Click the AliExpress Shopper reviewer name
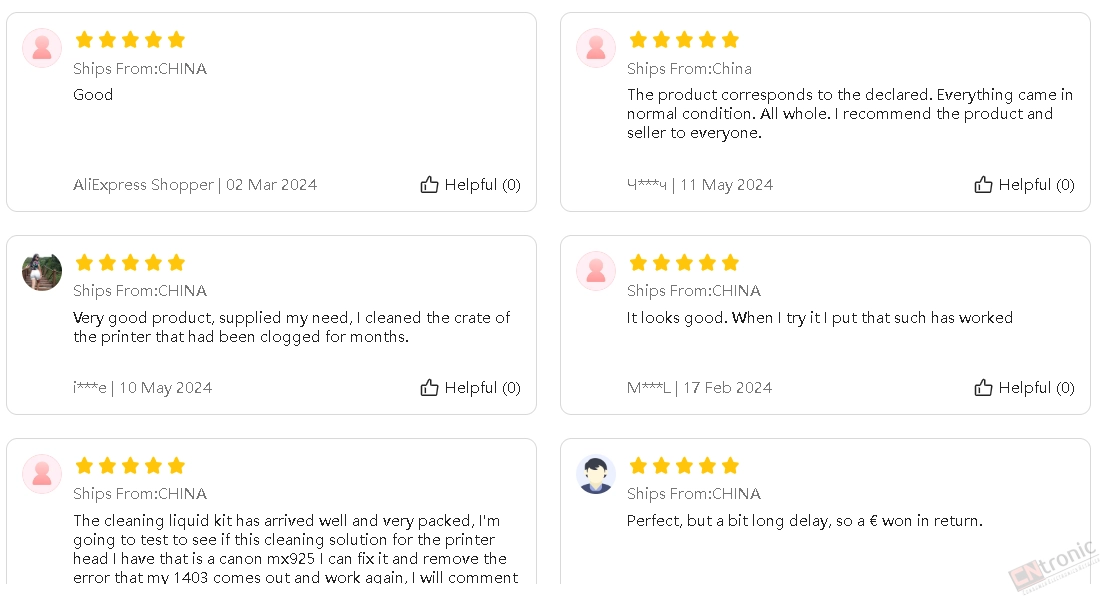Image resolution: width=1103 pixels, height=599 pixels. coord(144,185)
